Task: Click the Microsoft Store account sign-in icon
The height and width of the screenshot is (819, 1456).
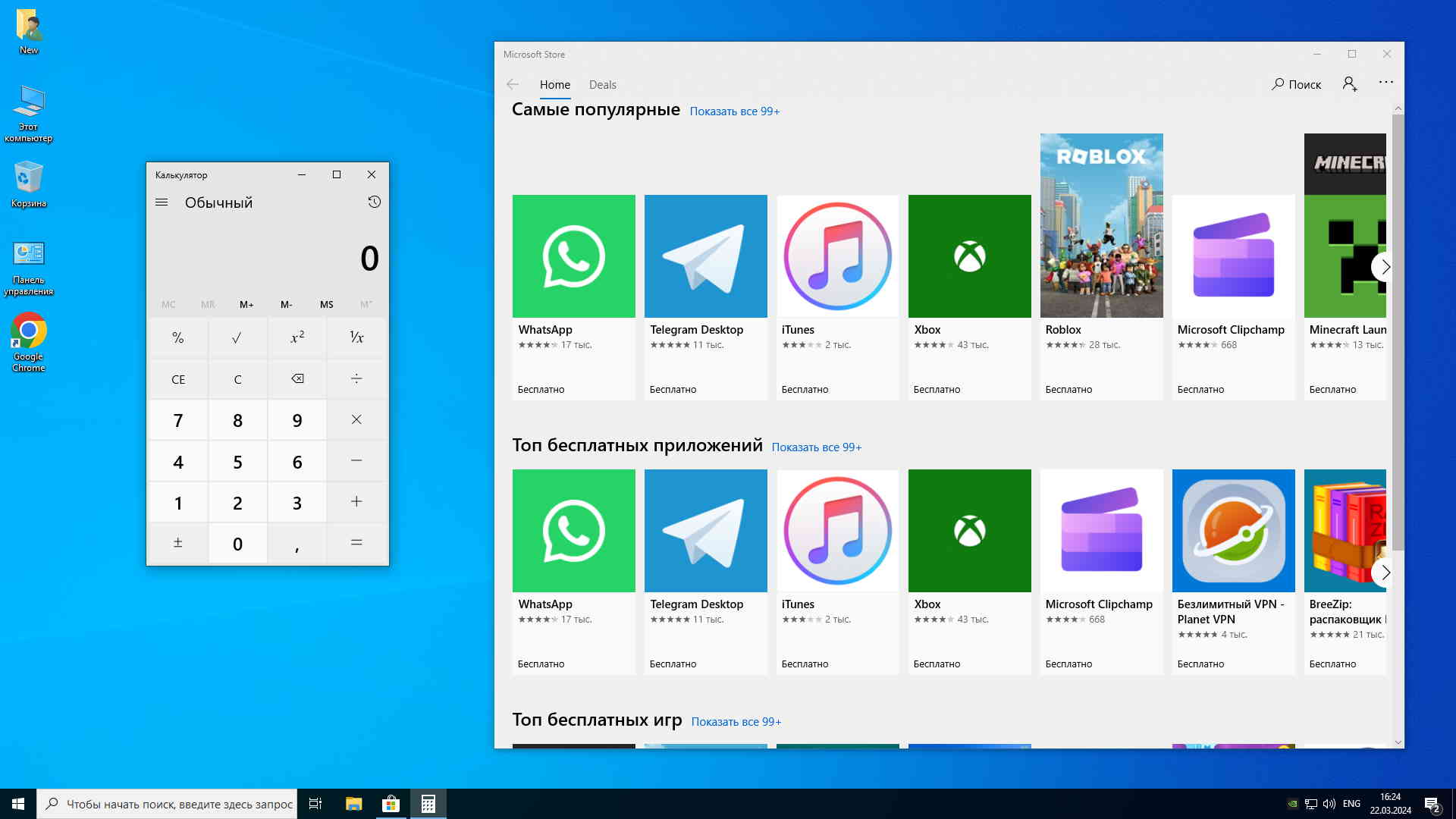Action: (x=1350, y=84)
